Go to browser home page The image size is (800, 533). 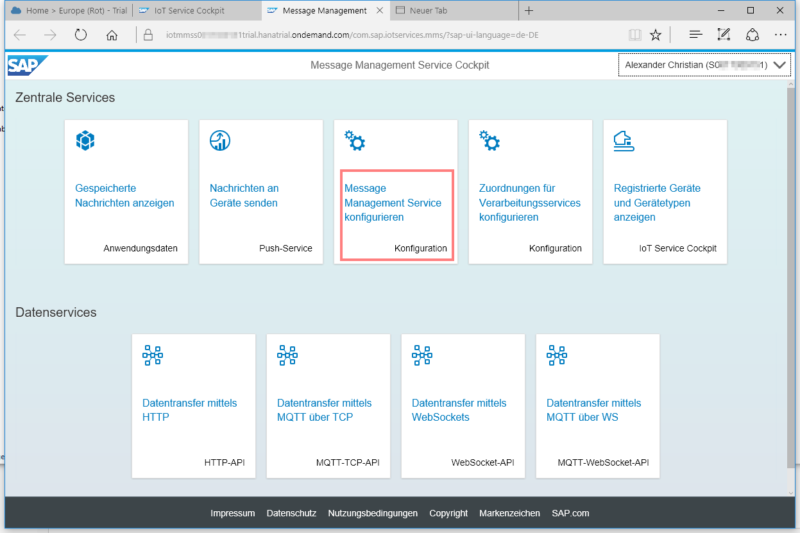click(112, 35)
